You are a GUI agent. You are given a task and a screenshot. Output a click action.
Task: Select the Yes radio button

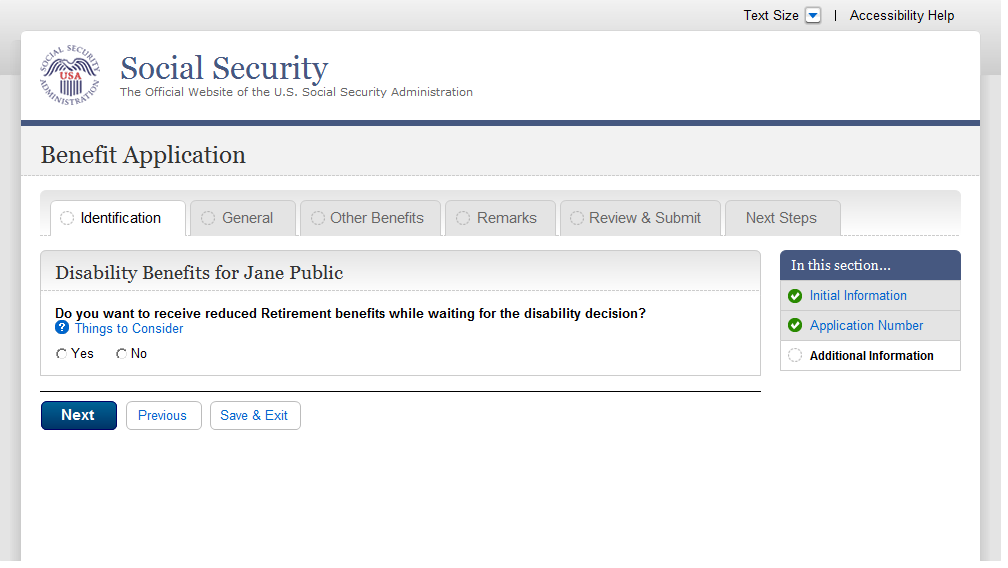(62, 354)
